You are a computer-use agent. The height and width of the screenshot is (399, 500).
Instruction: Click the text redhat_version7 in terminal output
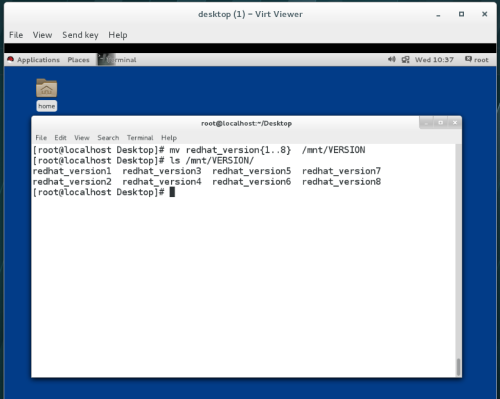341,171
